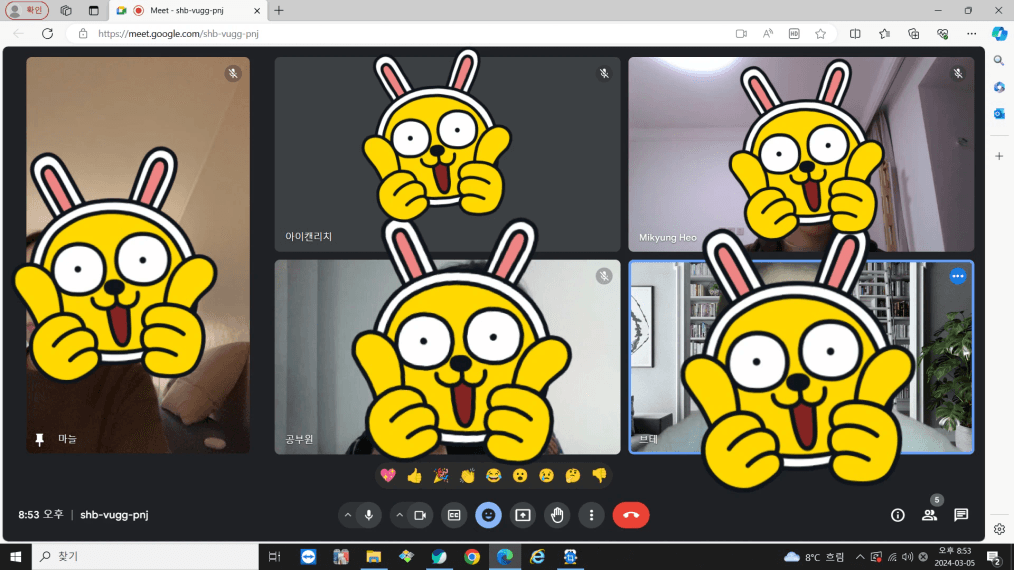
Task: Click the present screen button
Action: click(x=523, y=516)
